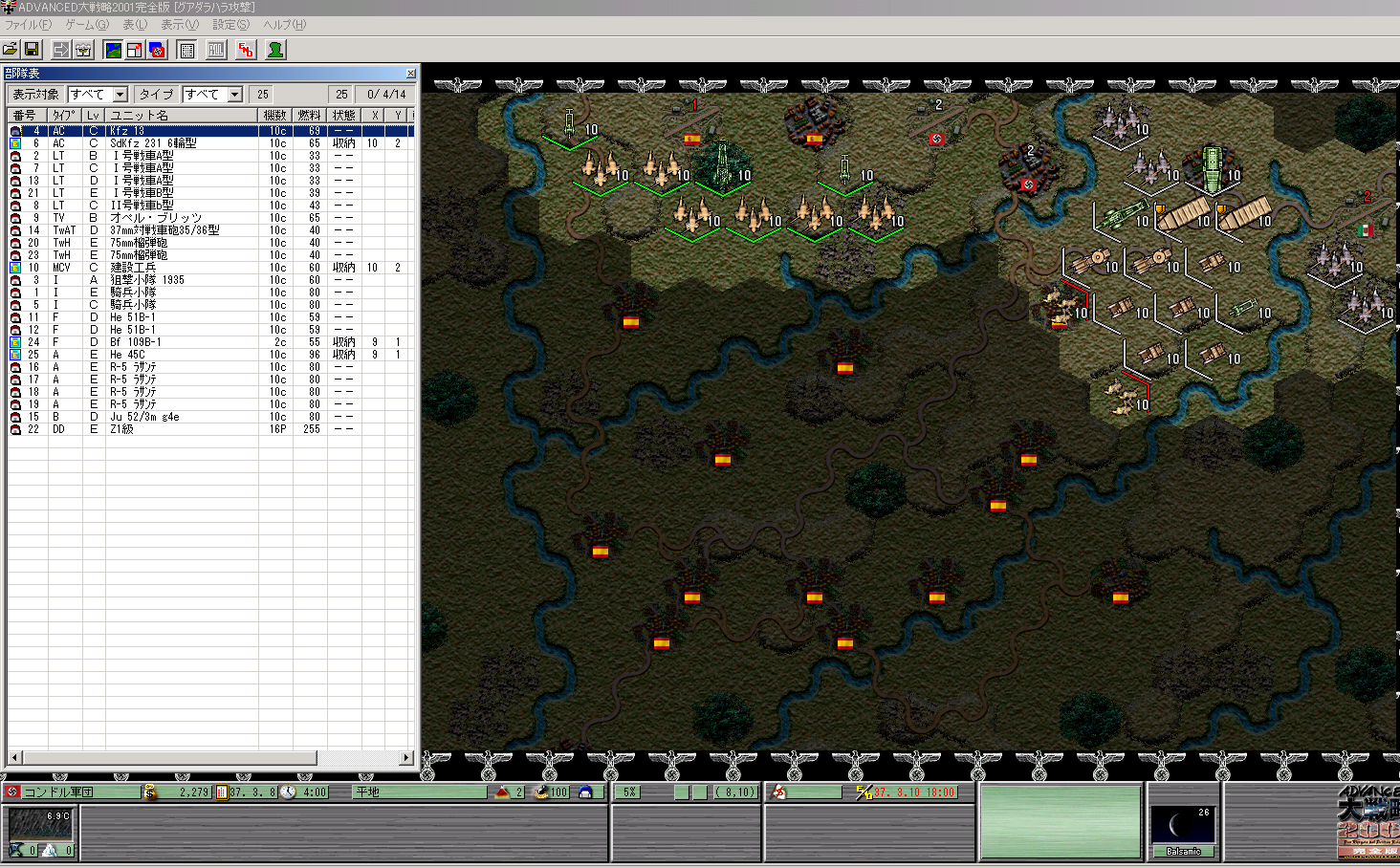Click the unit icon for row He 45C
Screen dimensions: 1400x868
tap(15, 355)
